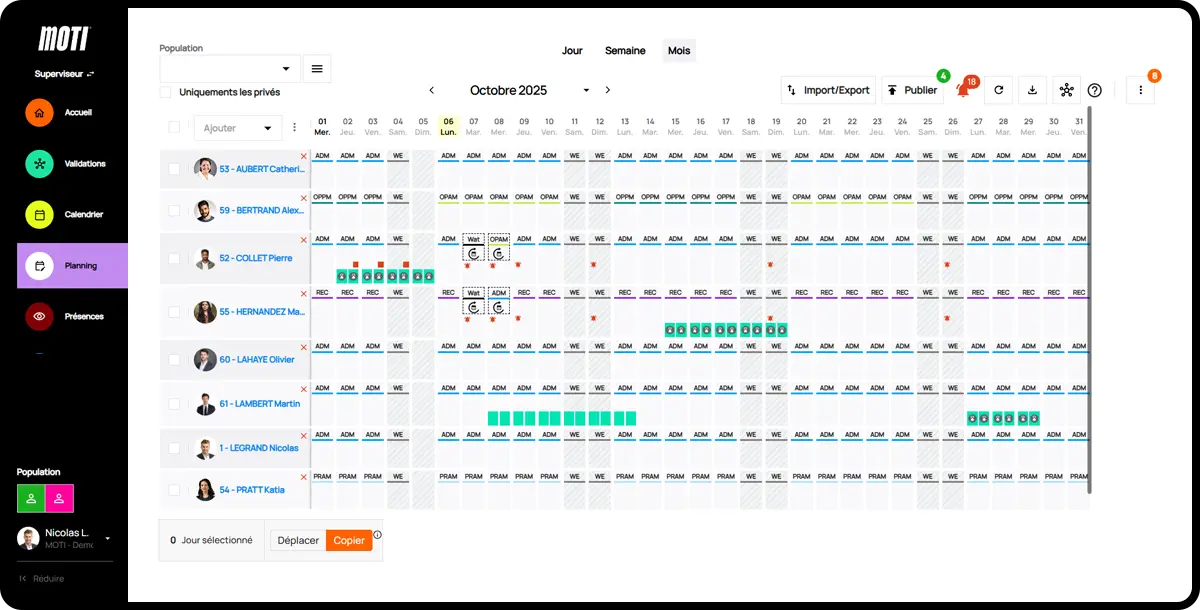This screenshot has width=1200, height=610.
Task: Switch to the Semaine view
Action: pyautogui.click(x=625, y=50)
